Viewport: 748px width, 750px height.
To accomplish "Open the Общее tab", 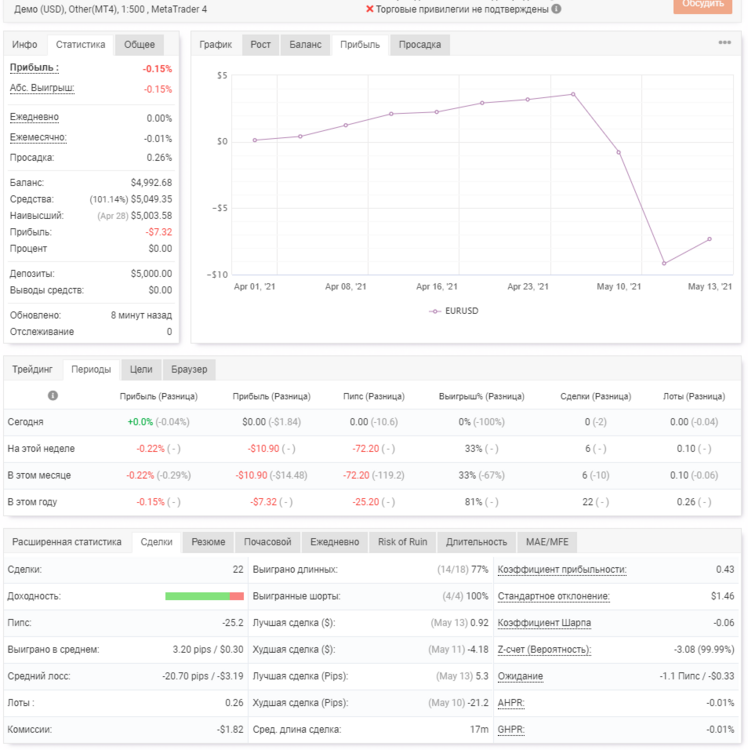I will pos(140,44).
